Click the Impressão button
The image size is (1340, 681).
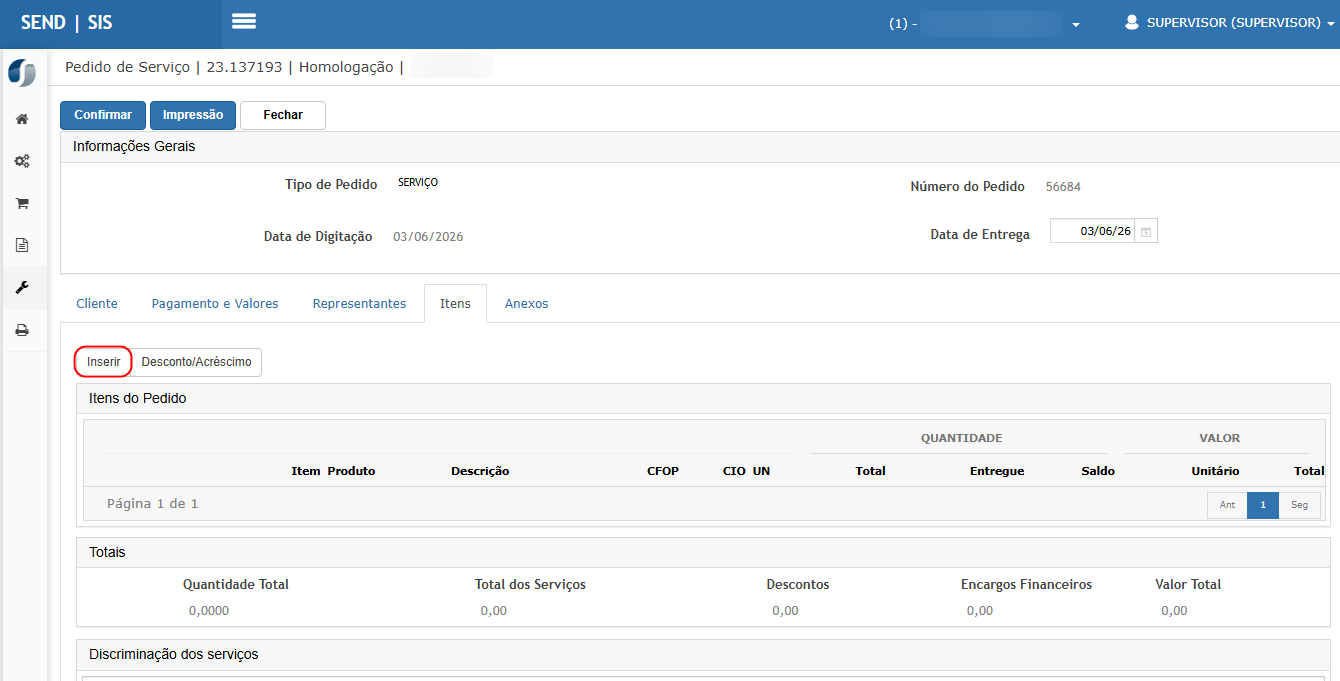point(193,115)
